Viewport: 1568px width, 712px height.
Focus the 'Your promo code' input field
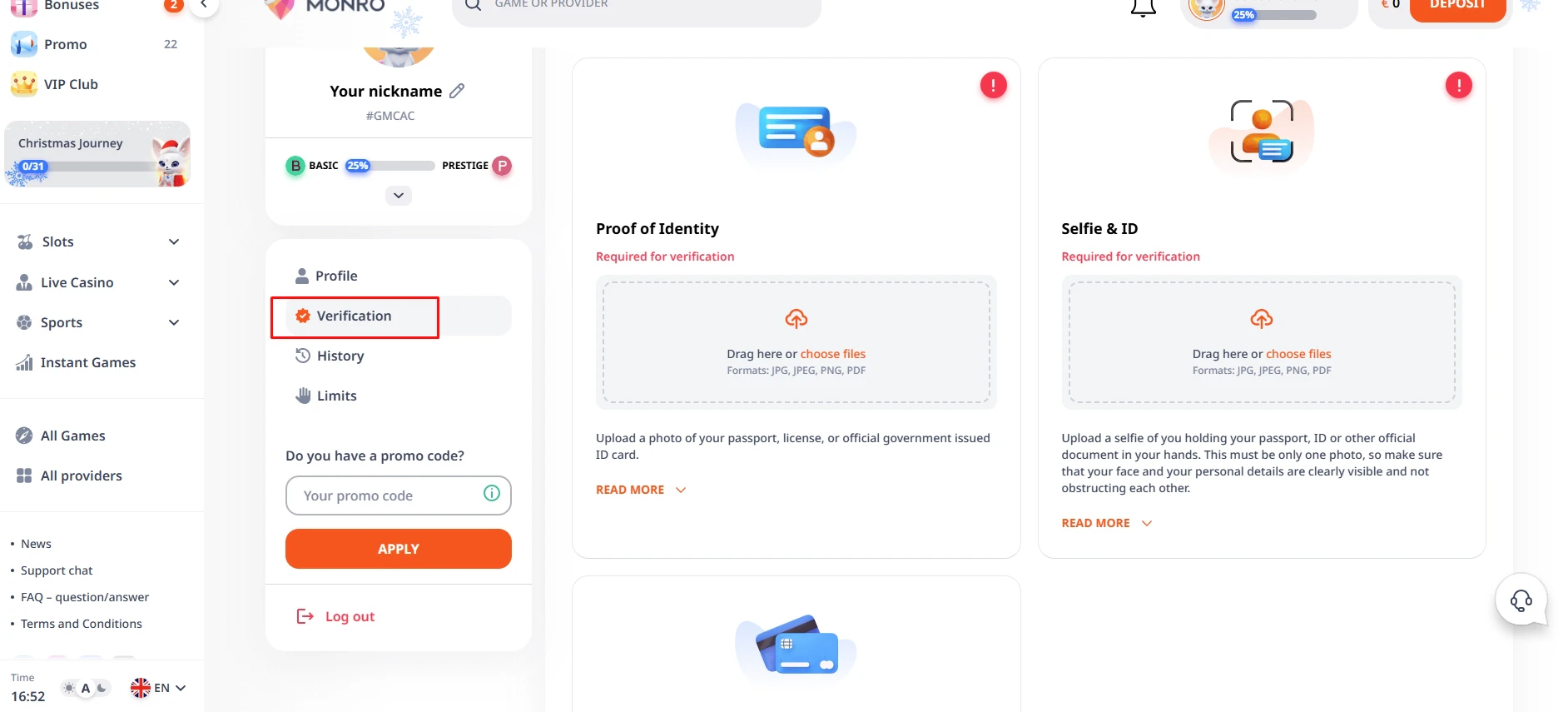click(399, 495)
